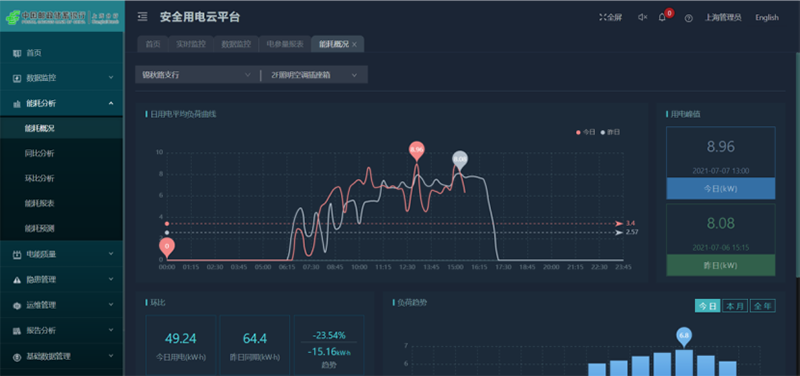Click the 隐患管理 warning triangle icon
This screenshot has height=376, width=800.
[x=17, y=280]
